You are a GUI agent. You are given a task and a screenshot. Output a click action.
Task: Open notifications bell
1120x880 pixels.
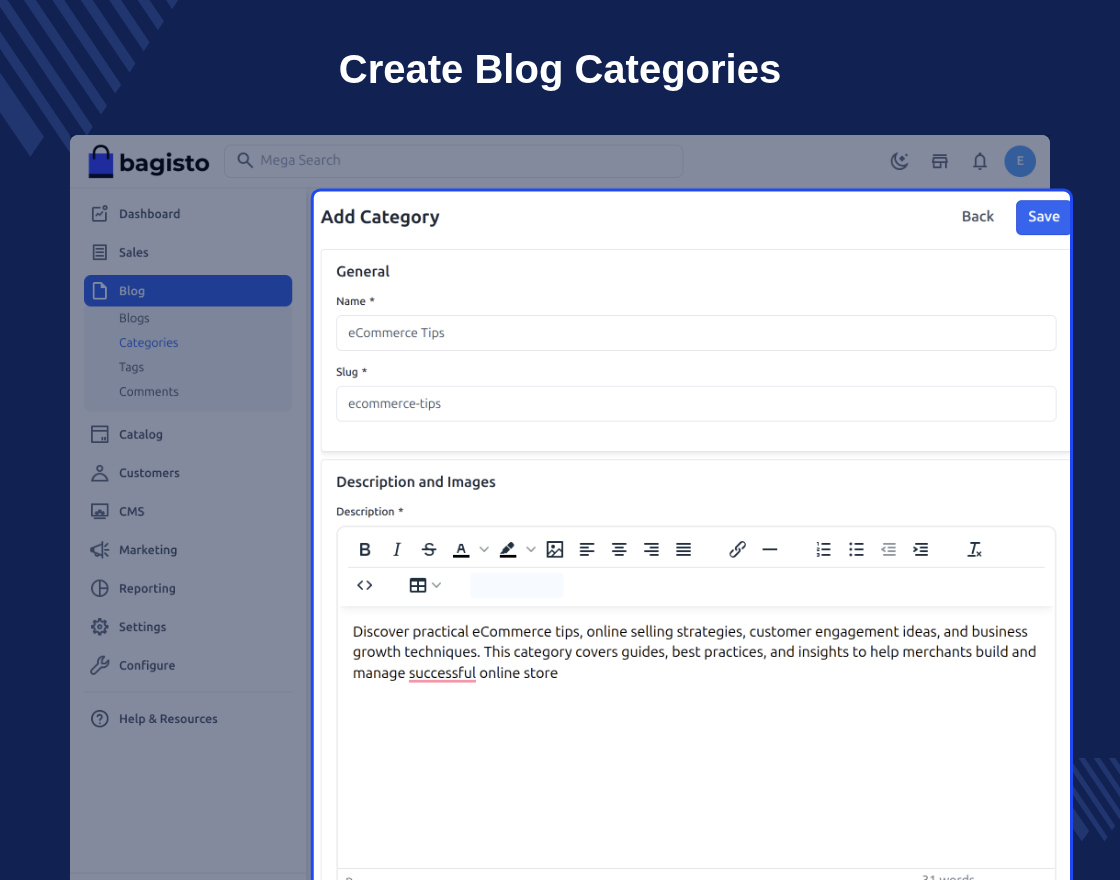(980, 161)
